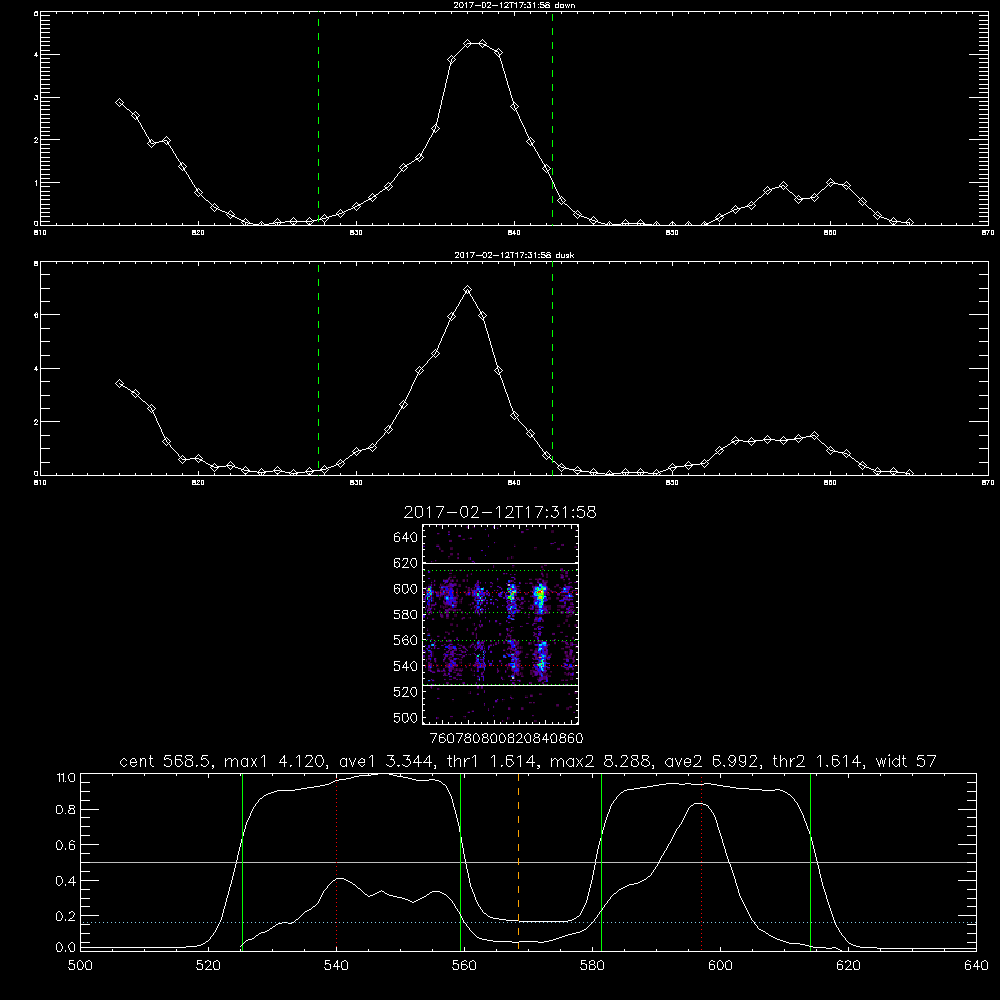Click the 'max1 4.120' value in stats line
Image resolution: width=1000 pixels, height=1000 pixels.
(x=275, y=761)
